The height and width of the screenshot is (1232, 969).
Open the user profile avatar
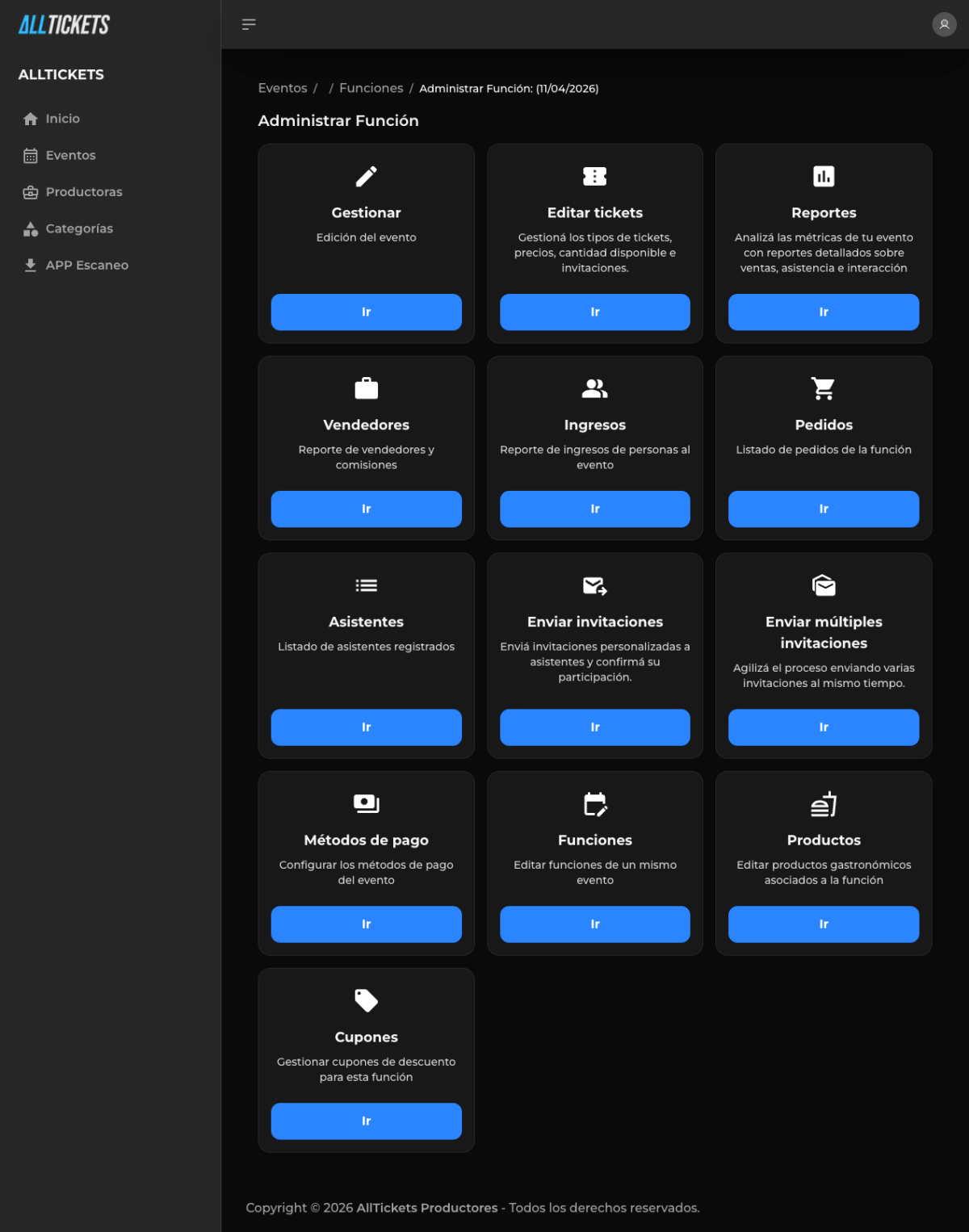click(943, 24)
